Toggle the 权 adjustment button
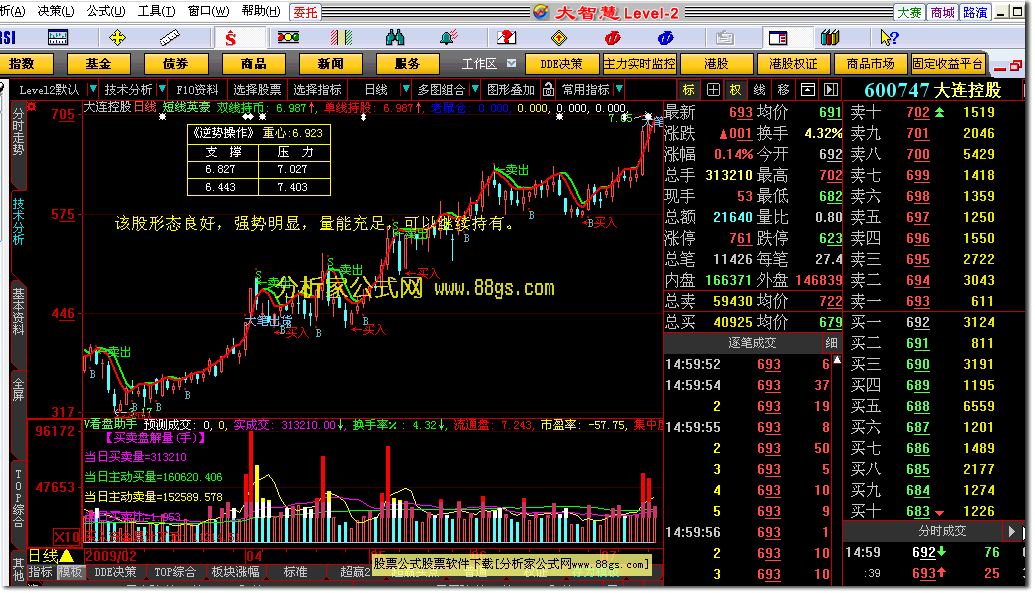Image resolution: width=1035 pixels, height=593 pixels. pyautogui.click(x=735, y=89)
